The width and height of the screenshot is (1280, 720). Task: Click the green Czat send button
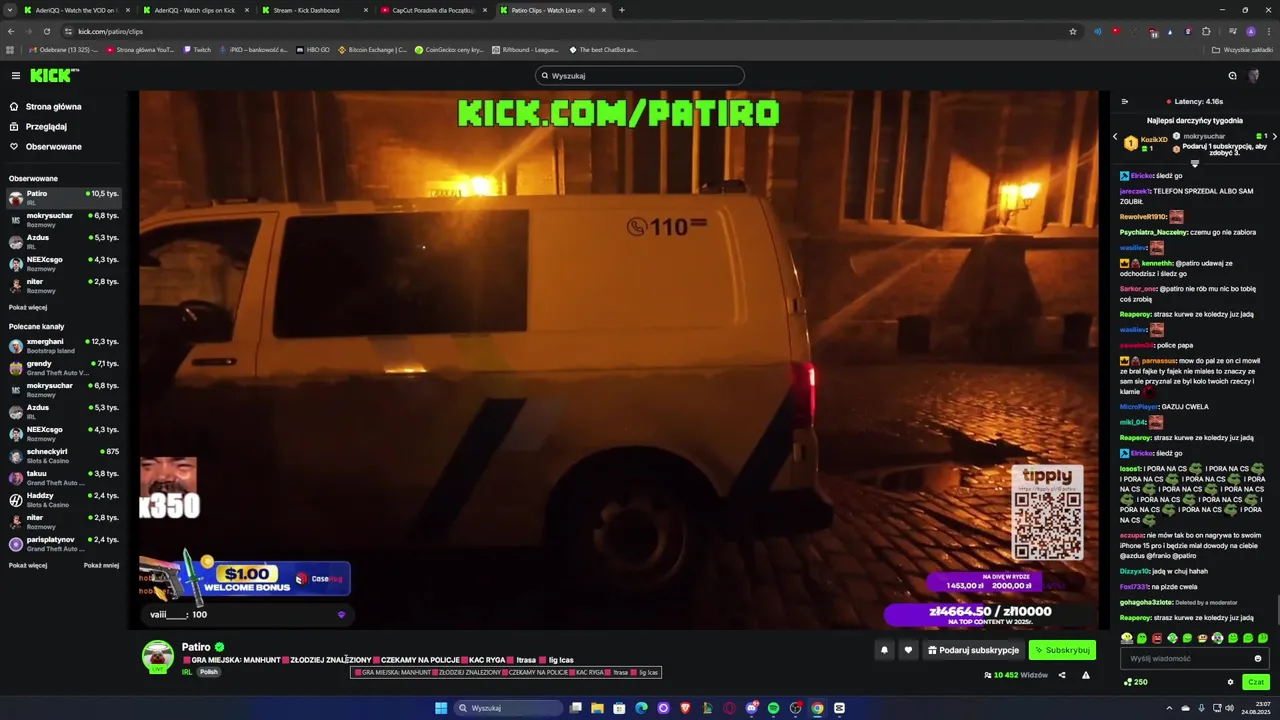[1256, 682]
